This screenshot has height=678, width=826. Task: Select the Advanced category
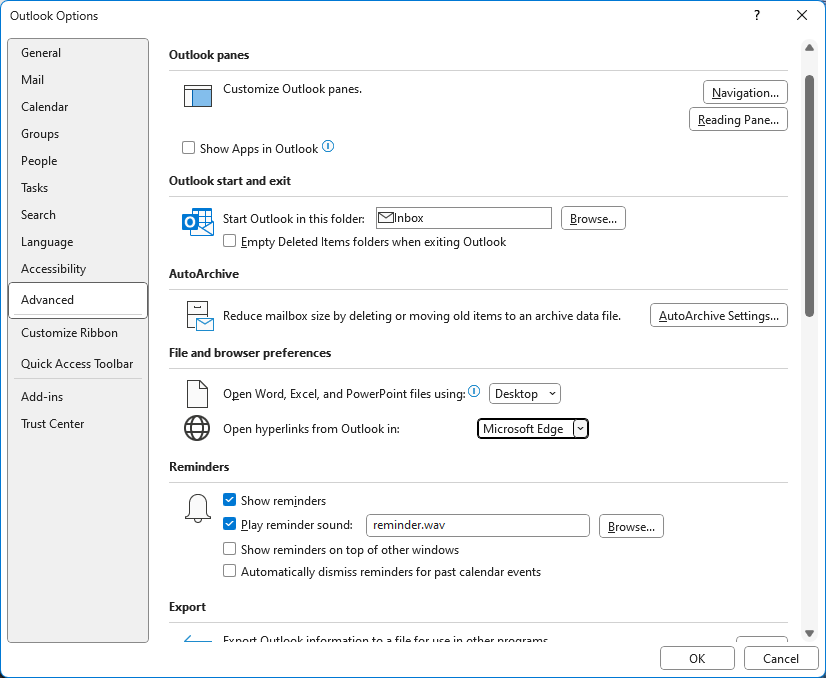point(78,300)
